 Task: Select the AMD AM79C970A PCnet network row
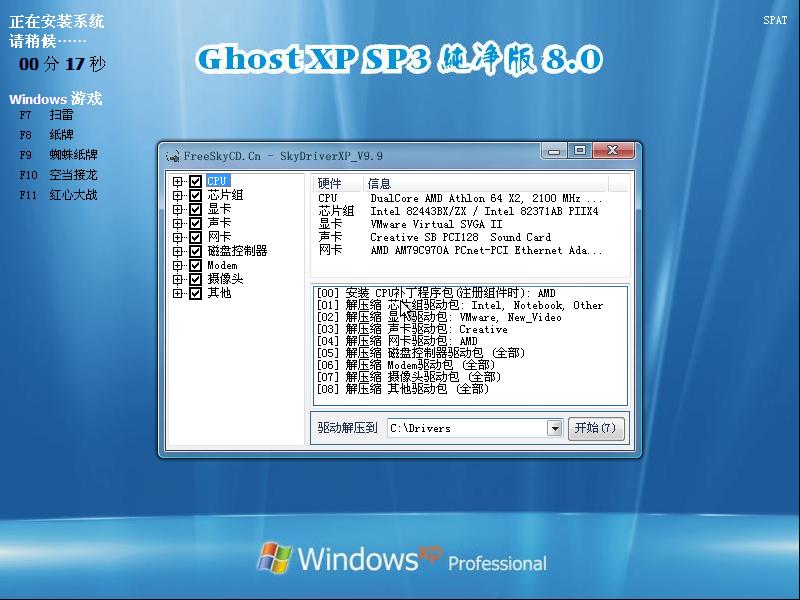(x=460, y=250)
